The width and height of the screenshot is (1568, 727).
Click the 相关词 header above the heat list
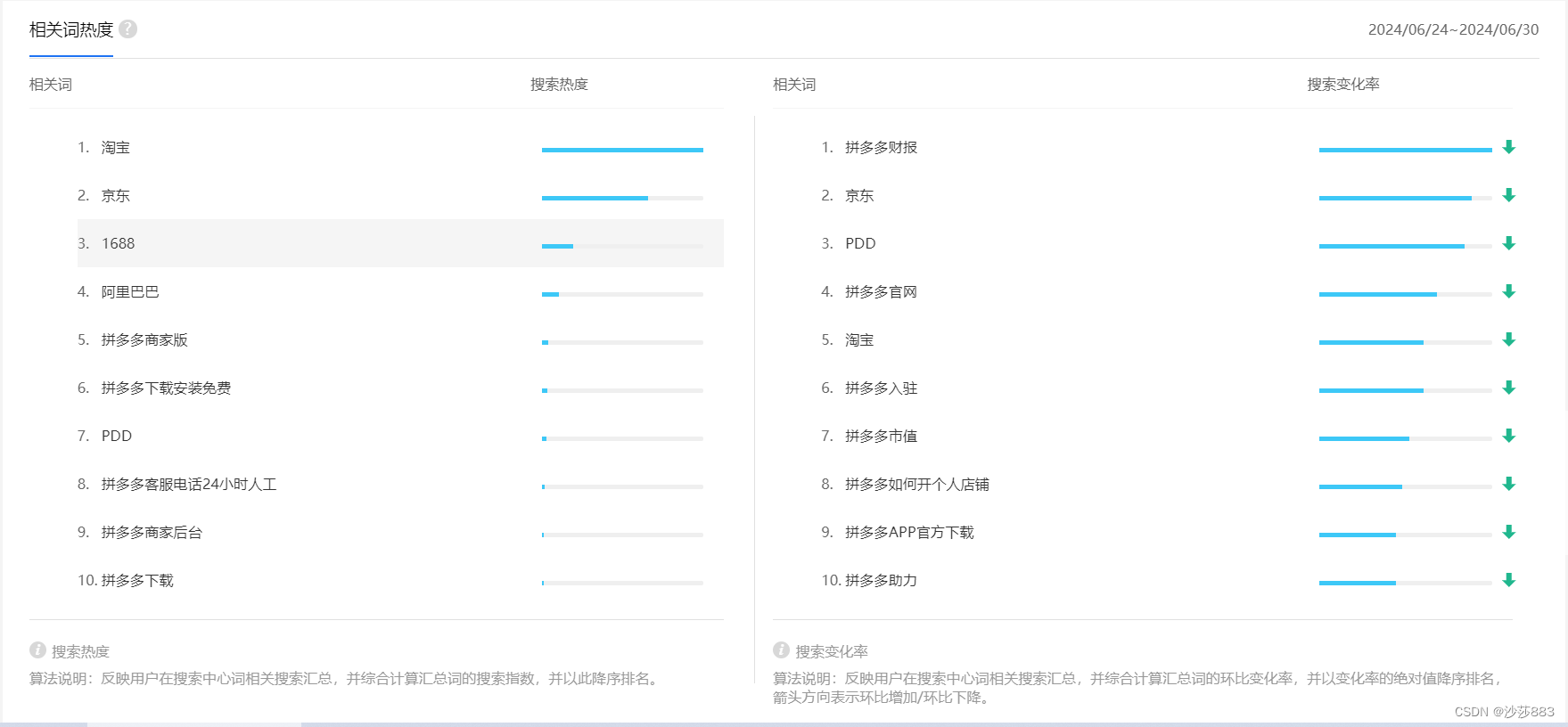coord(51,85)
